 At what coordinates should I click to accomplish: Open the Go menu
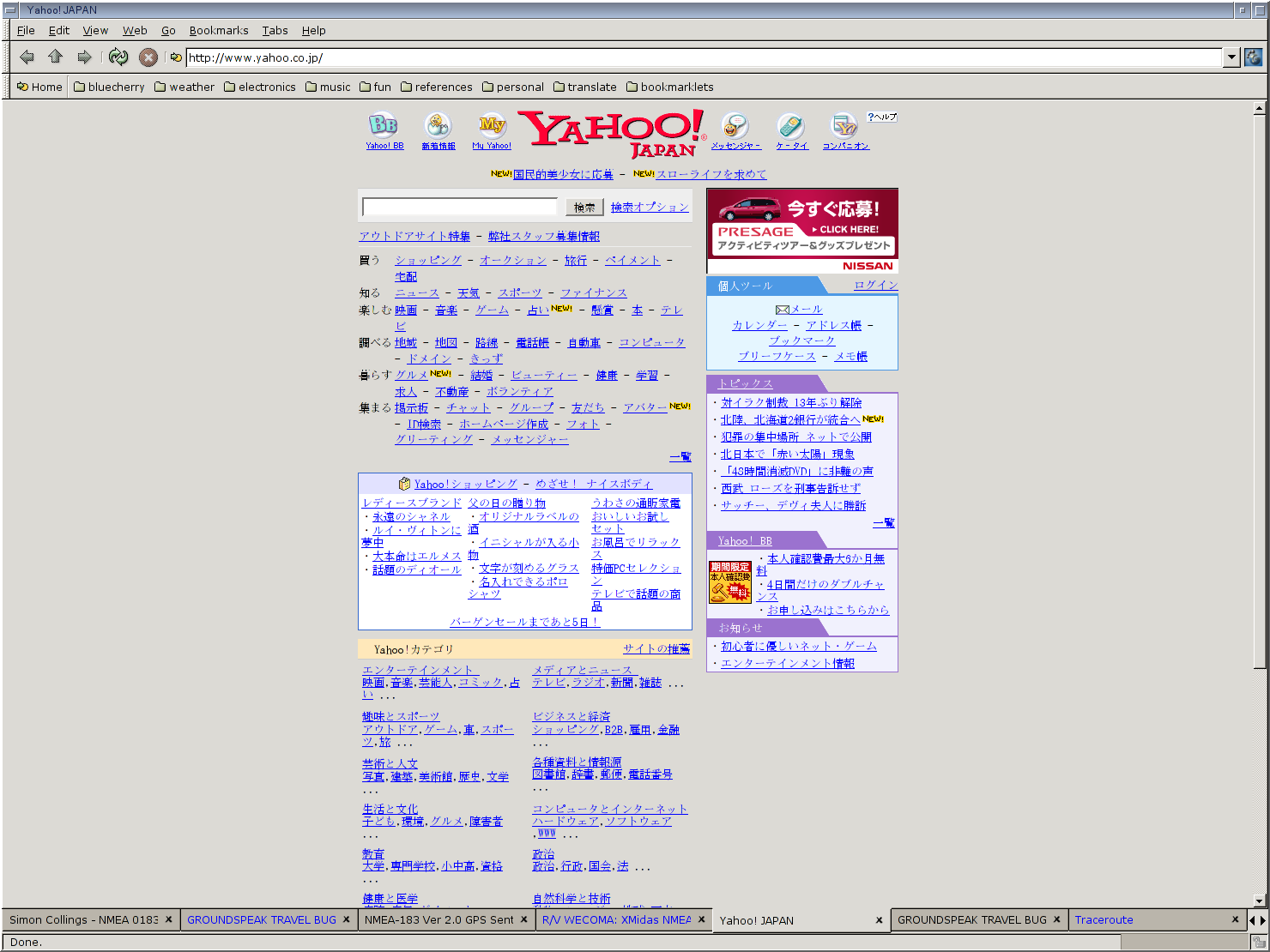coord(168,30)
